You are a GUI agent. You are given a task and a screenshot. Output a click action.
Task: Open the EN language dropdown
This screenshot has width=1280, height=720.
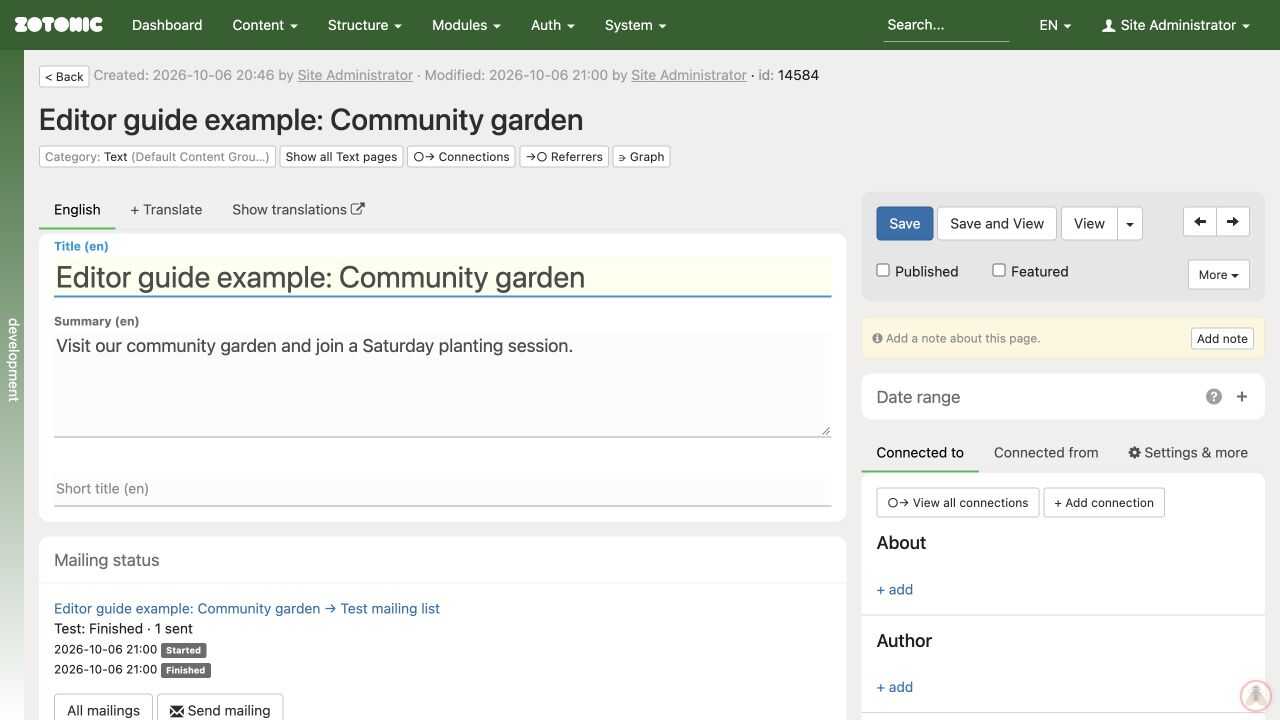click(x=1055, y=25)
